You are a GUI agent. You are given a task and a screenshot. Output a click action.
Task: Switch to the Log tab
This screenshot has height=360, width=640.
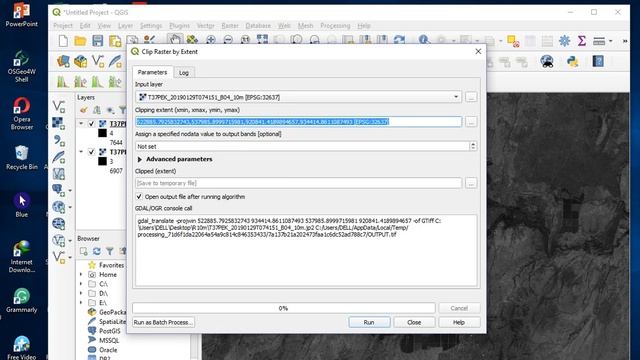[x=184, y=73]
